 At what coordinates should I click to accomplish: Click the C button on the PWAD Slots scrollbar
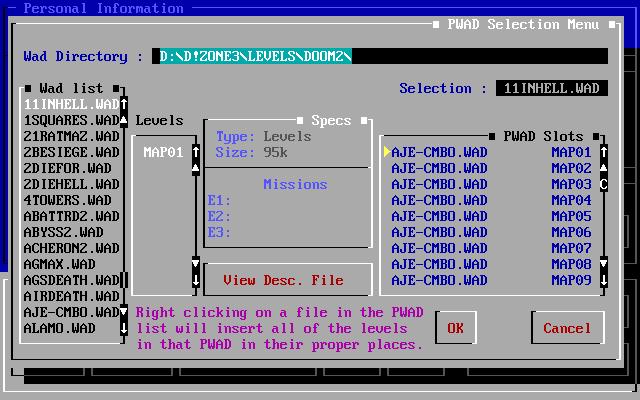click(x=604, y=184)
